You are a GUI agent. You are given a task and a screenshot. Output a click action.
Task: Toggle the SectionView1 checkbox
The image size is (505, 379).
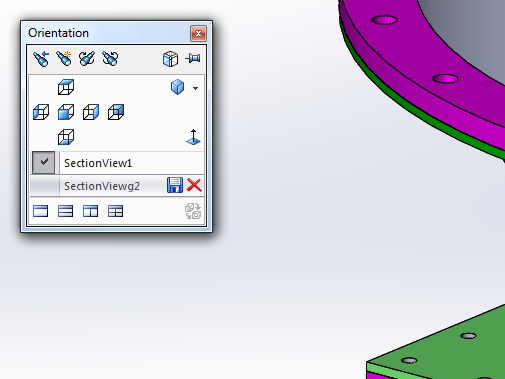[x=44, y=163]
